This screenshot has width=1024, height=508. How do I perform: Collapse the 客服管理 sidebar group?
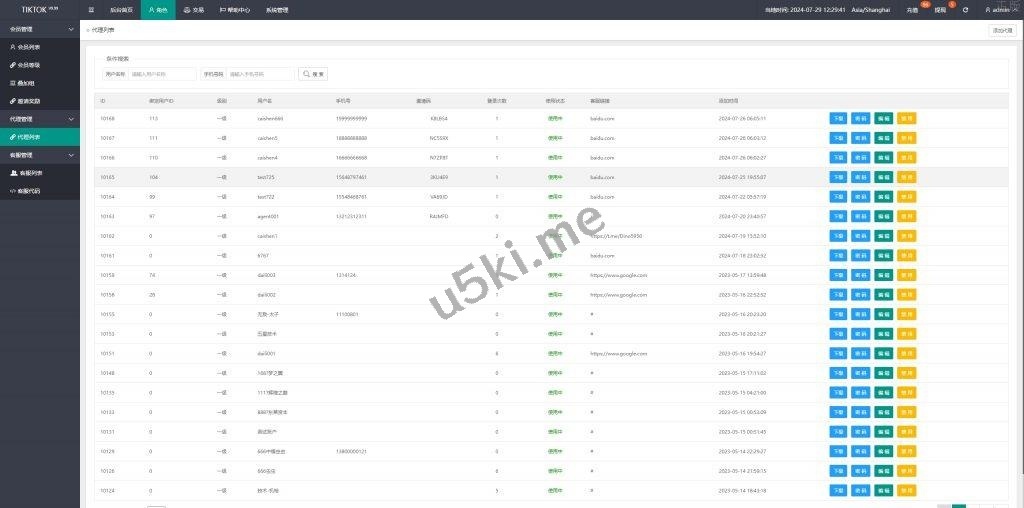[x=40, y=155]
